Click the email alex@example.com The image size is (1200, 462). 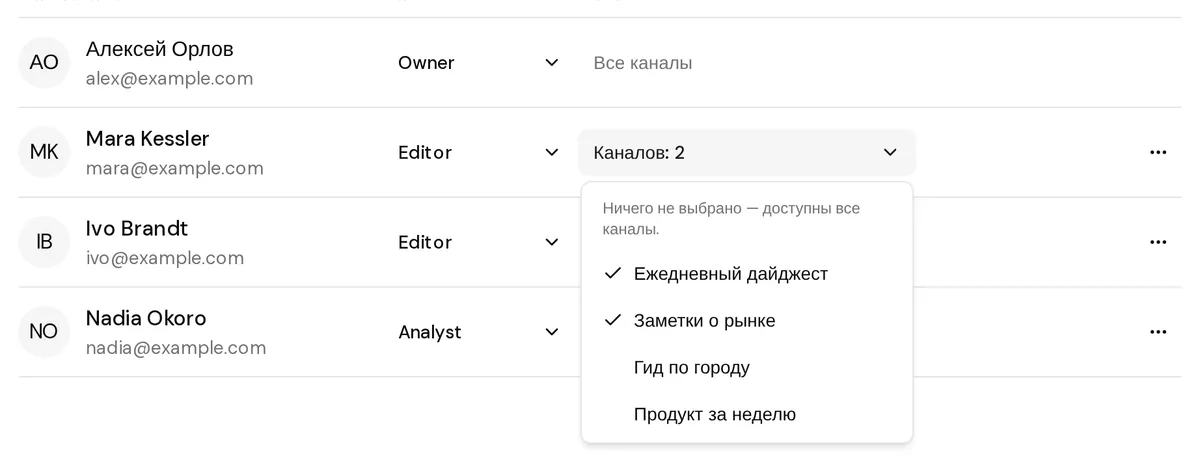pyautogui.click(x=170, y=78)
